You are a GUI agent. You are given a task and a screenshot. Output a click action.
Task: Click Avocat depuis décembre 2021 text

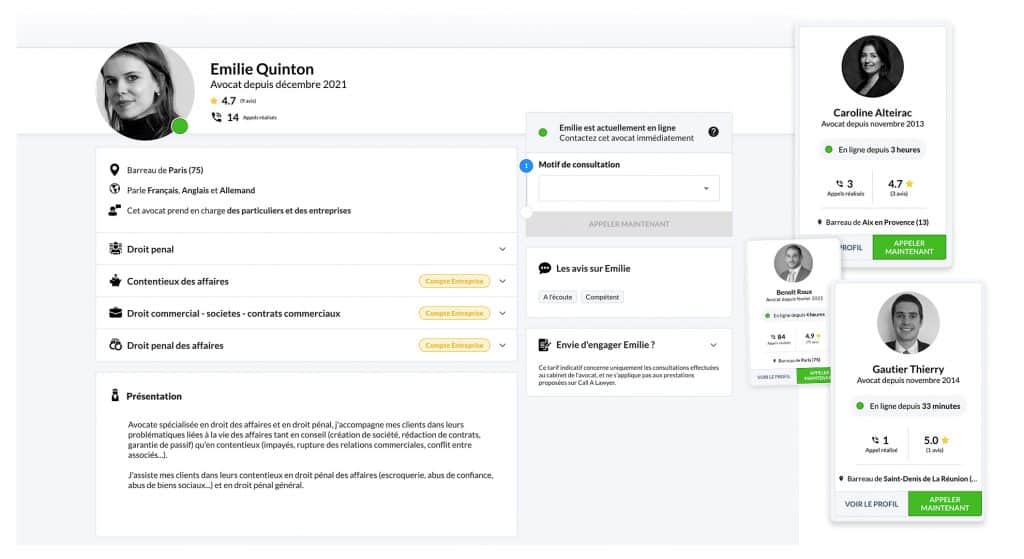tap(278, 84)
